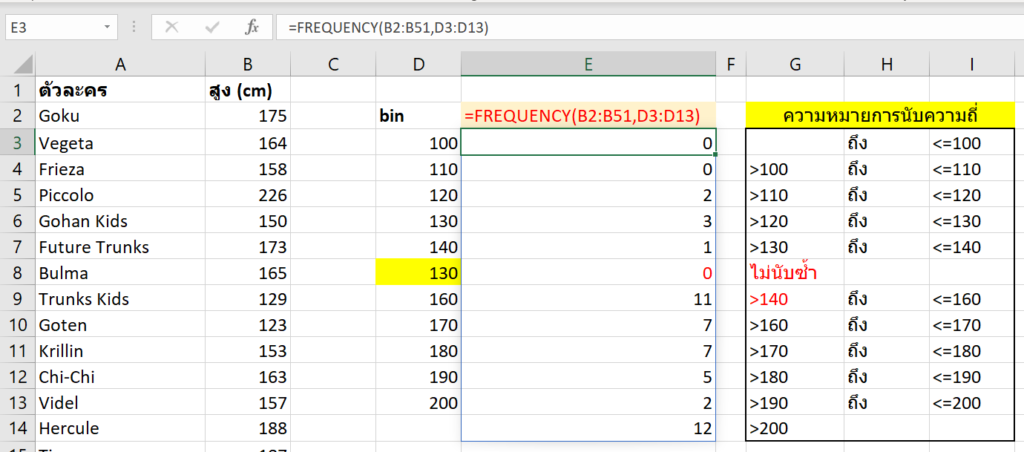Screen dimensions: 1024x452
Task: Click cell containing 'ตัวละคร'
Action: pyautogui.click(x=120, y=90)
